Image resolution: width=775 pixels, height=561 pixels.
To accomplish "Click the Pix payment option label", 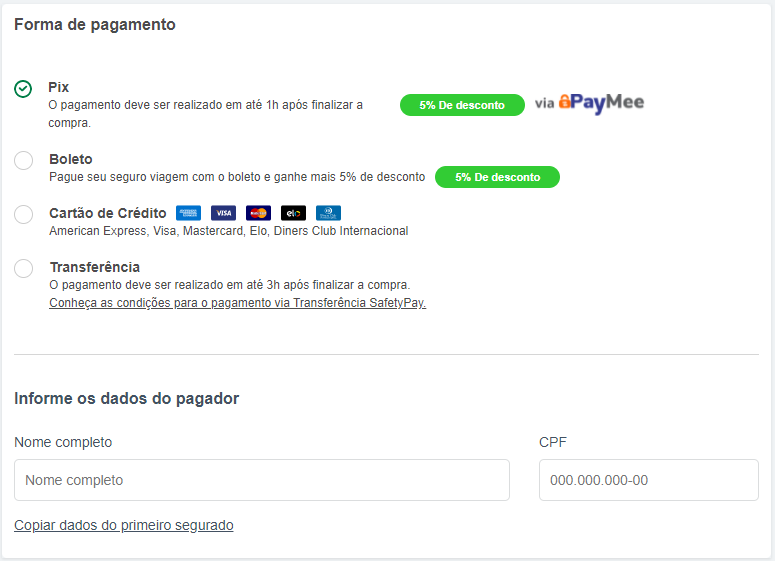I will [58, 87].
